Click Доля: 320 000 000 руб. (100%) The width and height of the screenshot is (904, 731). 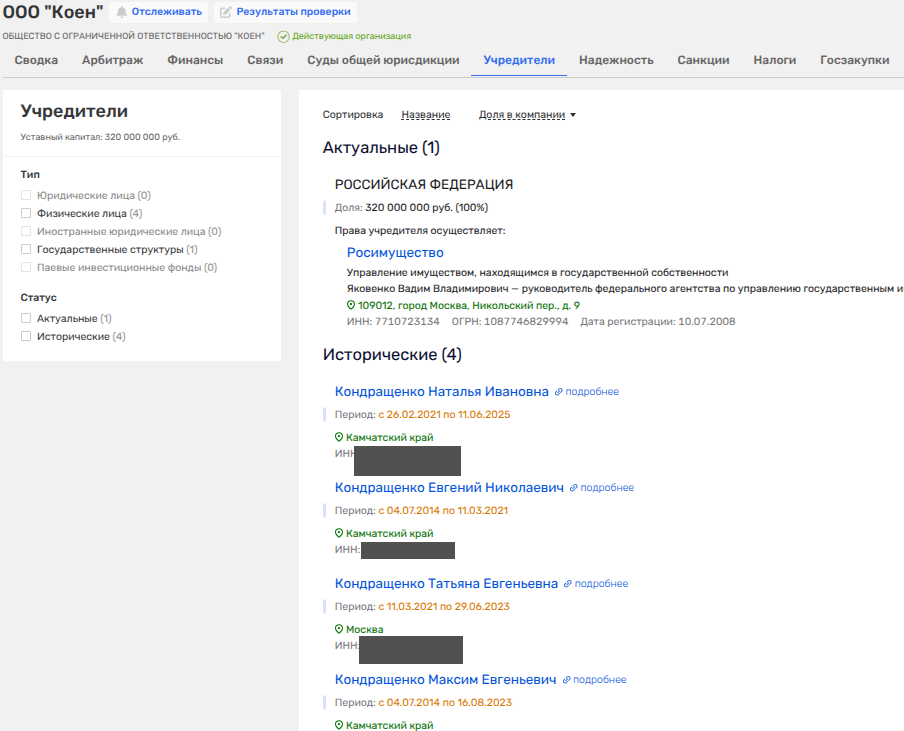(x=411, y=208)
